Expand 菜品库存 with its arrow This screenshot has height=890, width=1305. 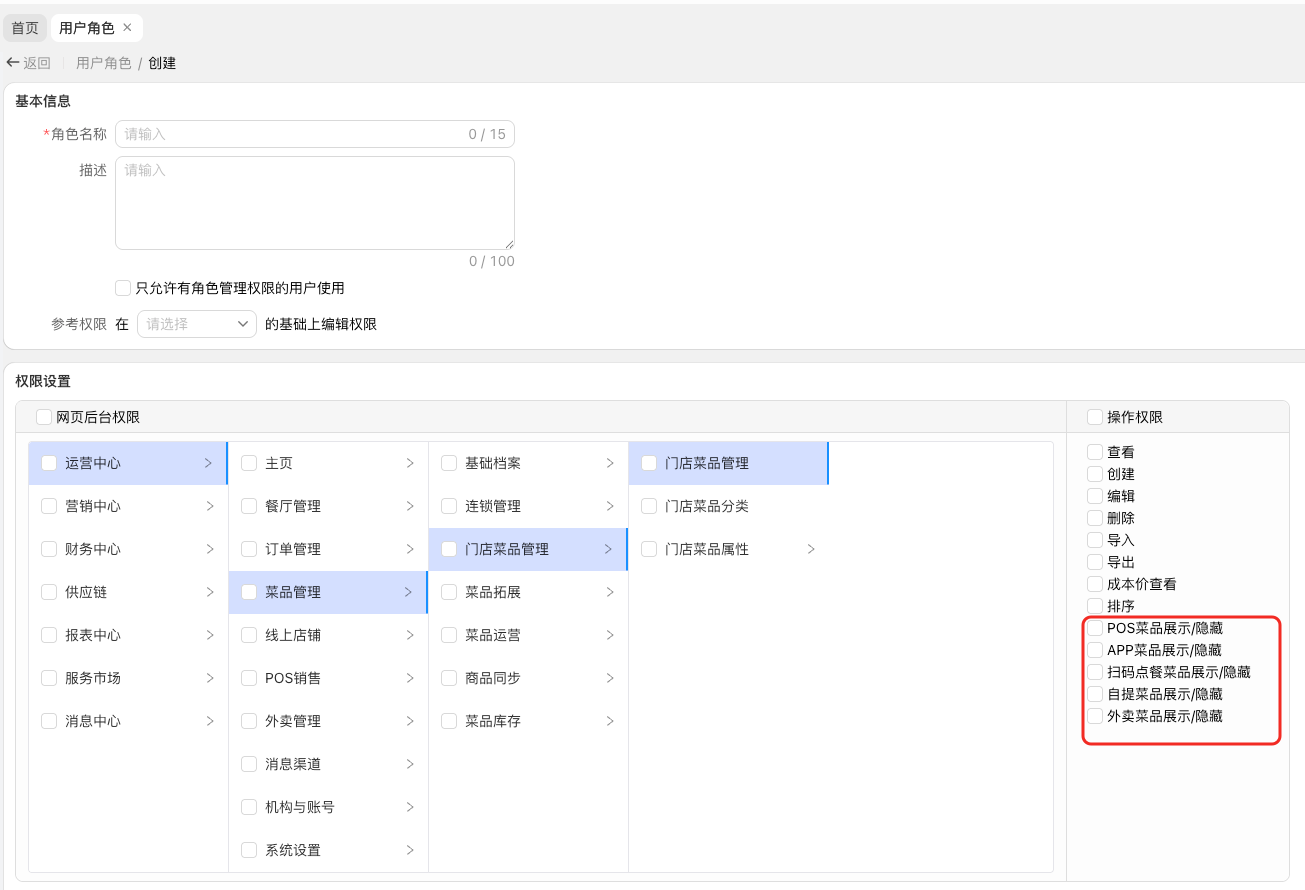coord(609,721)
